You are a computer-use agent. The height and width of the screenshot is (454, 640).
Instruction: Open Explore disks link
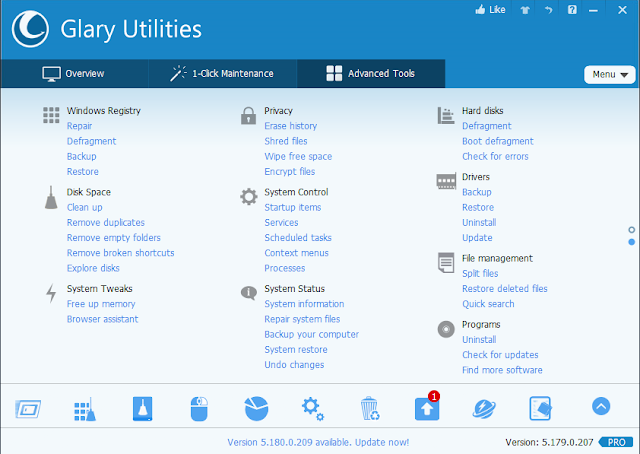93,268
